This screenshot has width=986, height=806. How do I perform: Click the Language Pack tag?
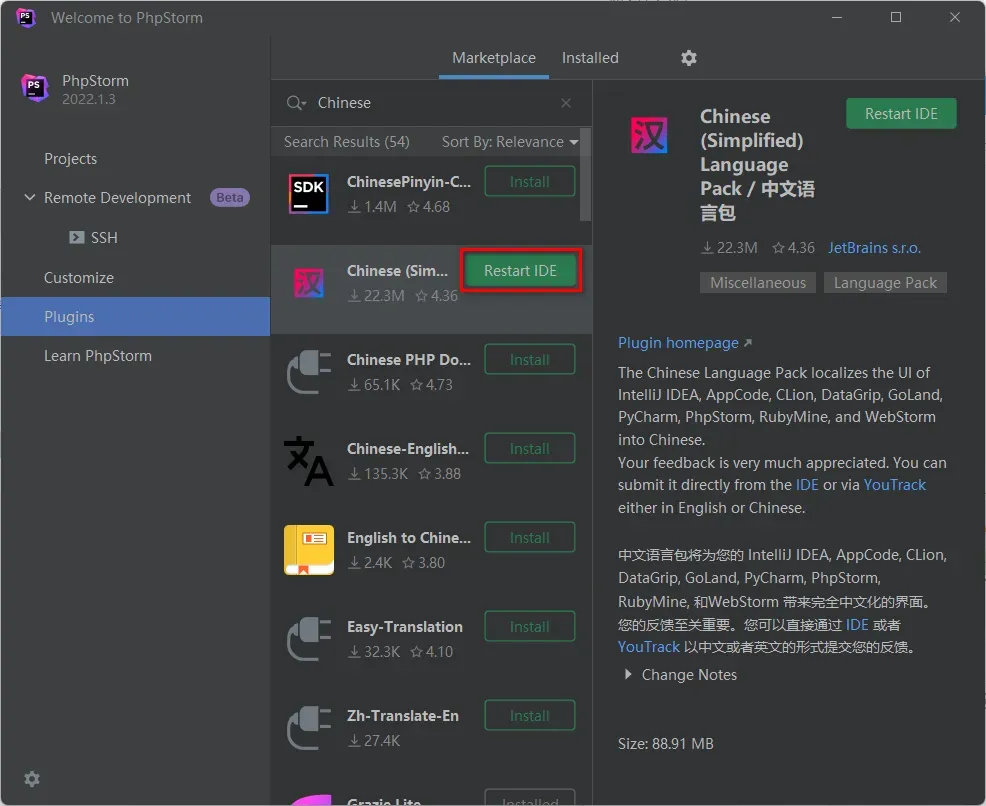tap(885, 283)
